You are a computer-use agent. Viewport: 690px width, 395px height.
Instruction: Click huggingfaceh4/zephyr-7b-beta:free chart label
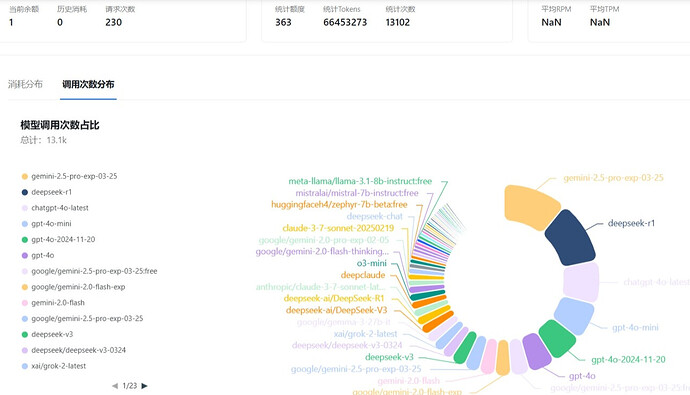[339, 205]
